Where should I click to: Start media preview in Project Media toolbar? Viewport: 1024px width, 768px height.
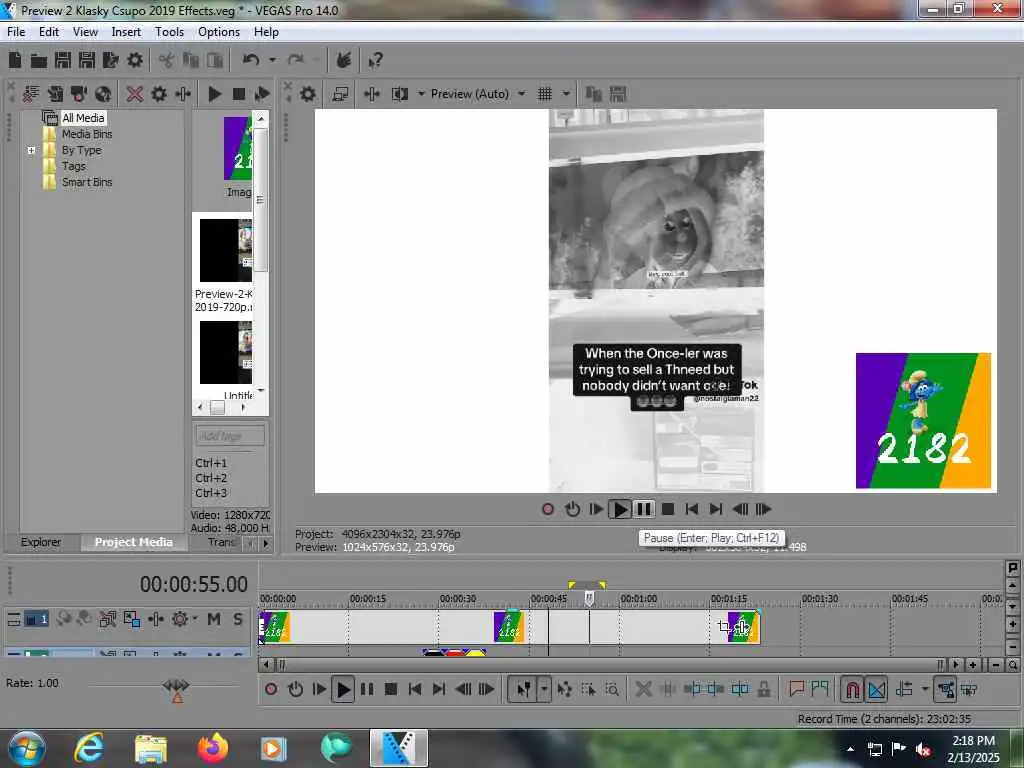(214, 94)
